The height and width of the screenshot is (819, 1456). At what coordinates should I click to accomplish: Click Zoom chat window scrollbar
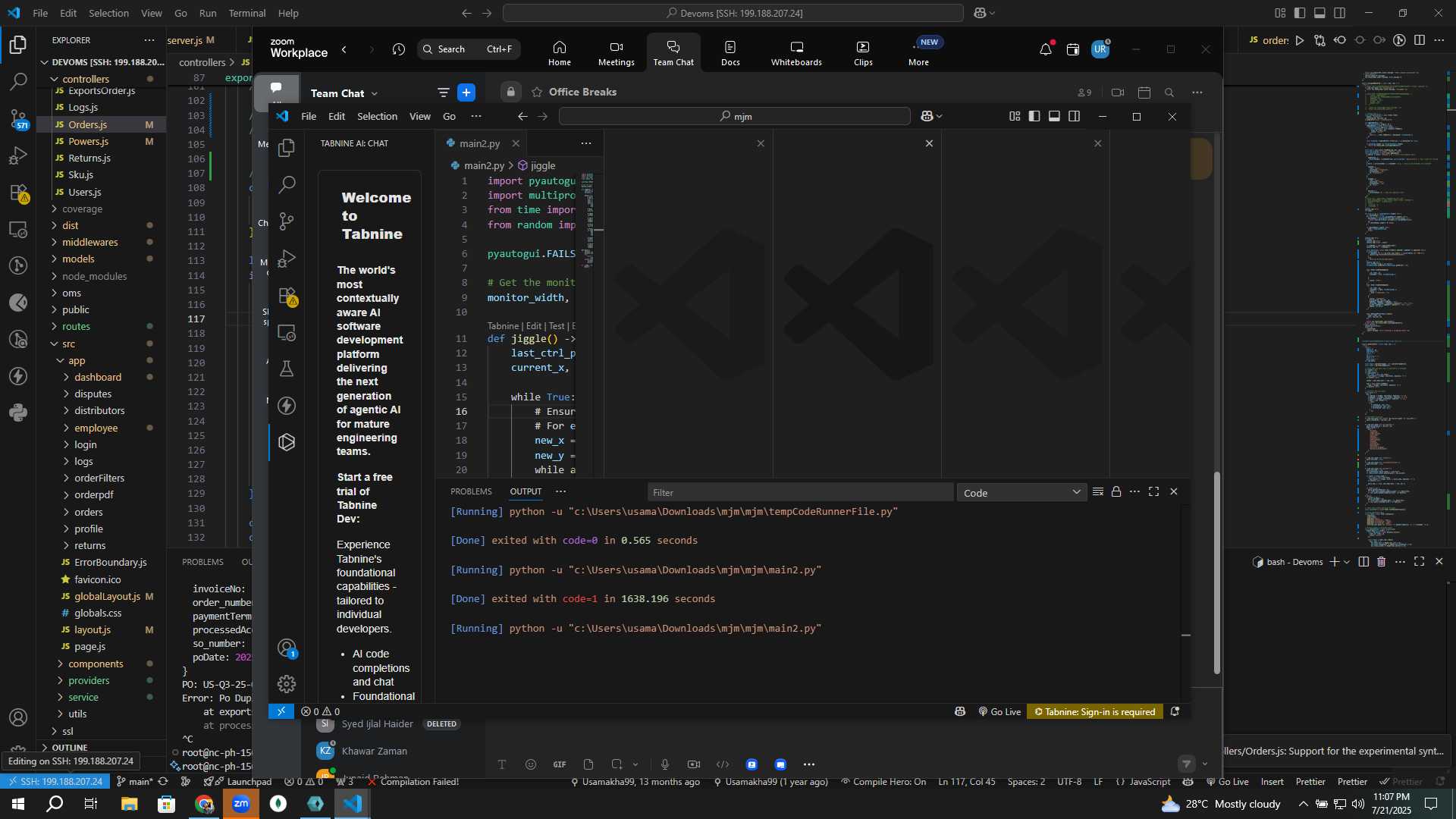pos(1217,573)
